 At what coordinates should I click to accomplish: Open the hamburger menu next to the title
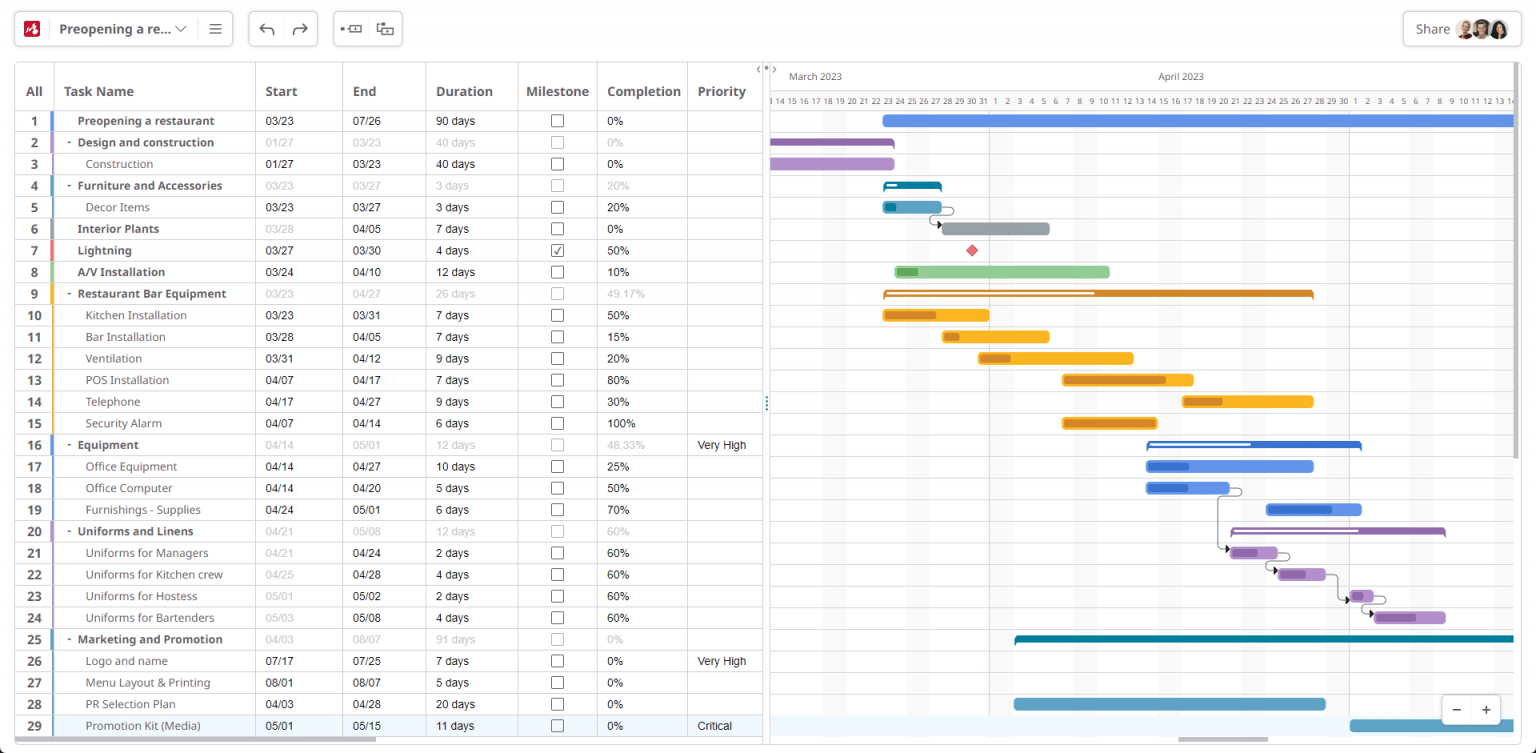214,28
